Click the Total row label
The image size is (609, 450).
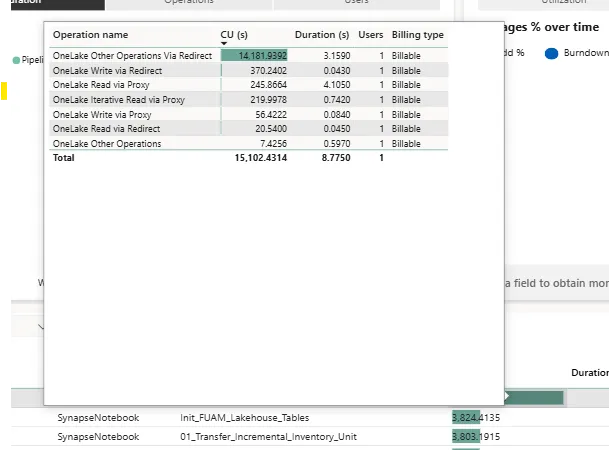[64, 158]
